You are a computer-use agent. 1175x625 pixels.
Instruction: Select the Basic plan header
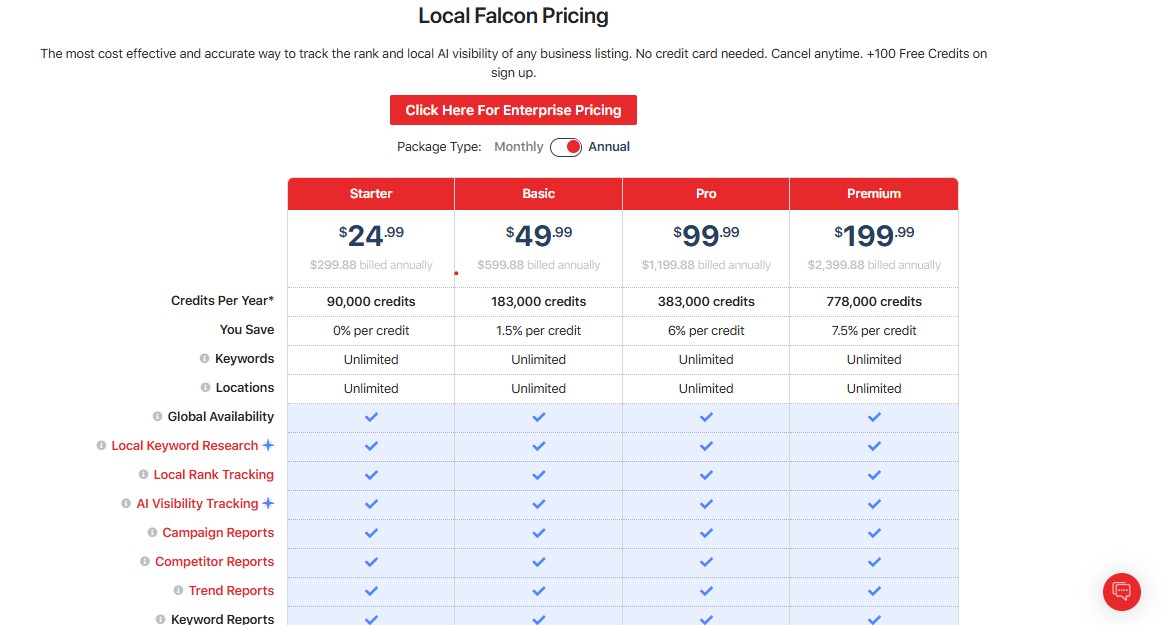point(539,193)
